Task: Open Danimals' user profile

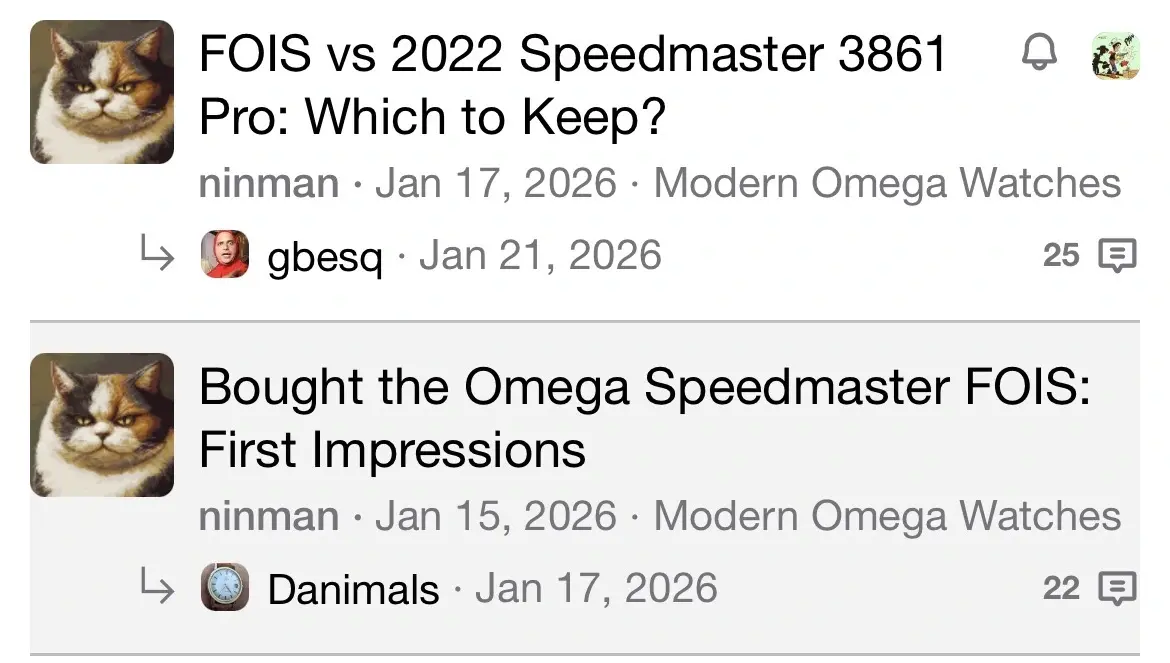Action: pos(353,589)
